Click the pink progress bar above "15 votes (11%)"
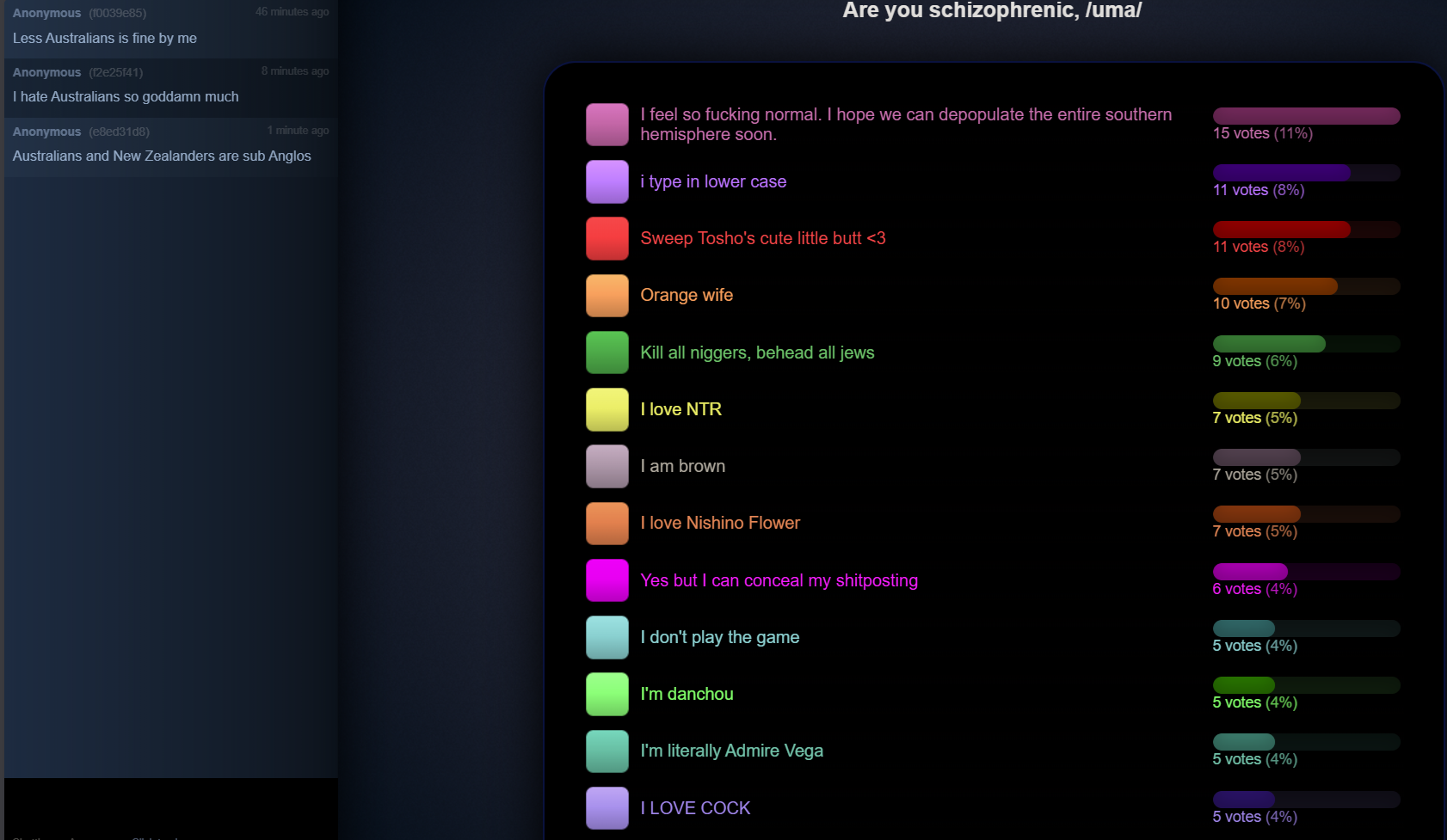 [1306, 116]
